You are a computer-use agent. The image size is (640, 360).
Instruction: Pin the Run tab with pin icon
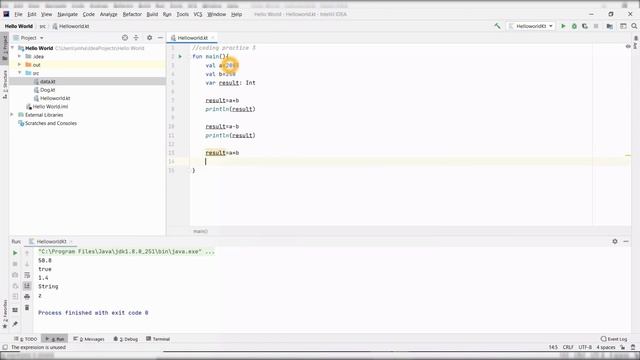15,324
